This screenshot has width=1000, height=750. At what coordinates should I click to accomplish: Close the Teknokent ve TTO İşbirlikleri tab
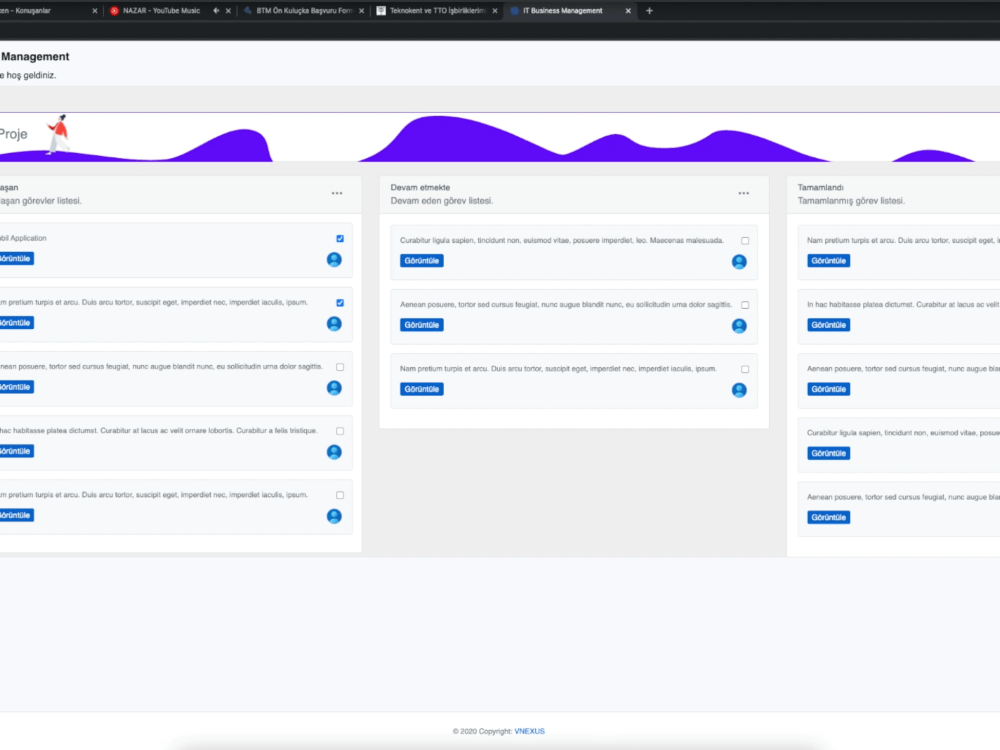pos(495,11)
